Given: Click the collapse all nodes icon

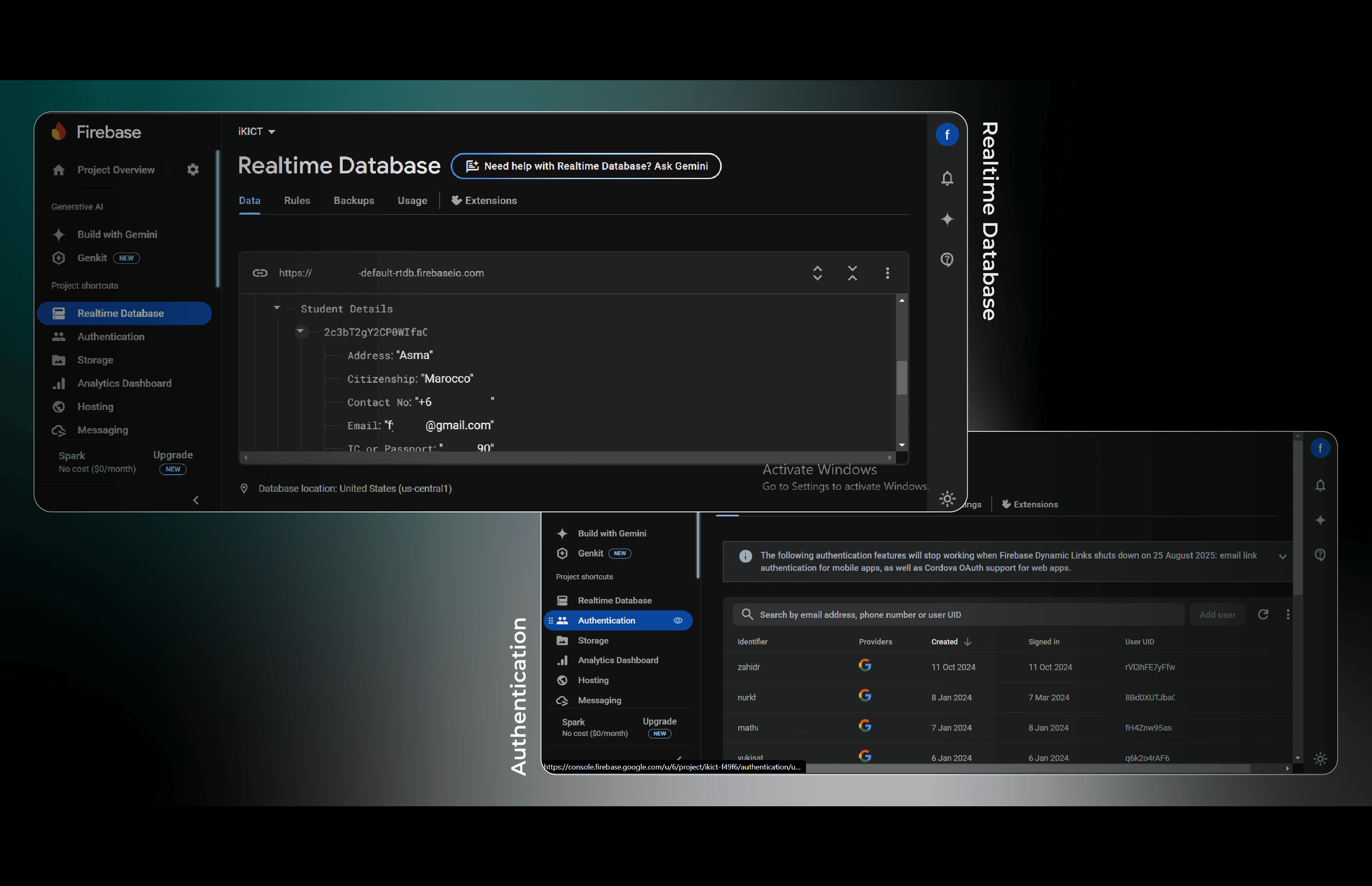Looking at the screenshot, I should (x=852, y=273).
